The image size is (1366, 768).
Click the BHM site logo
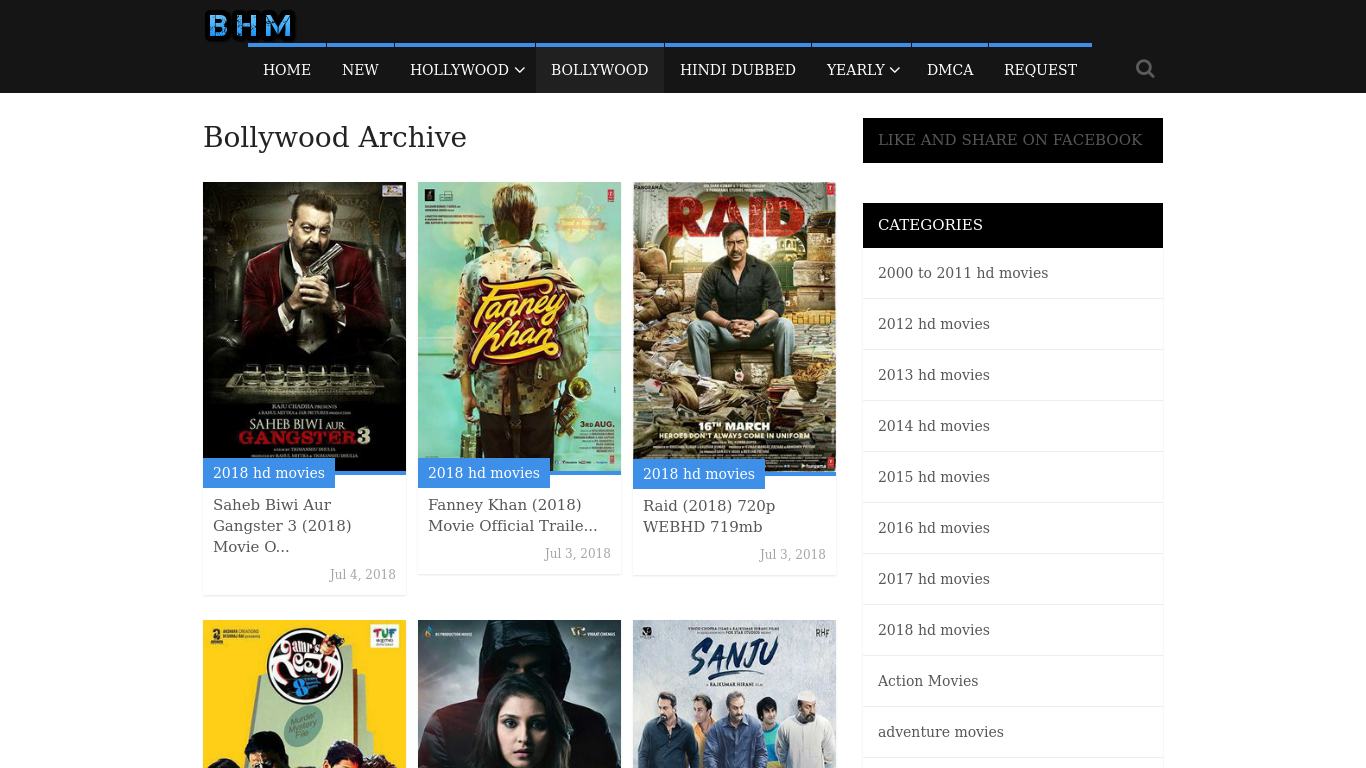[250, 26]
